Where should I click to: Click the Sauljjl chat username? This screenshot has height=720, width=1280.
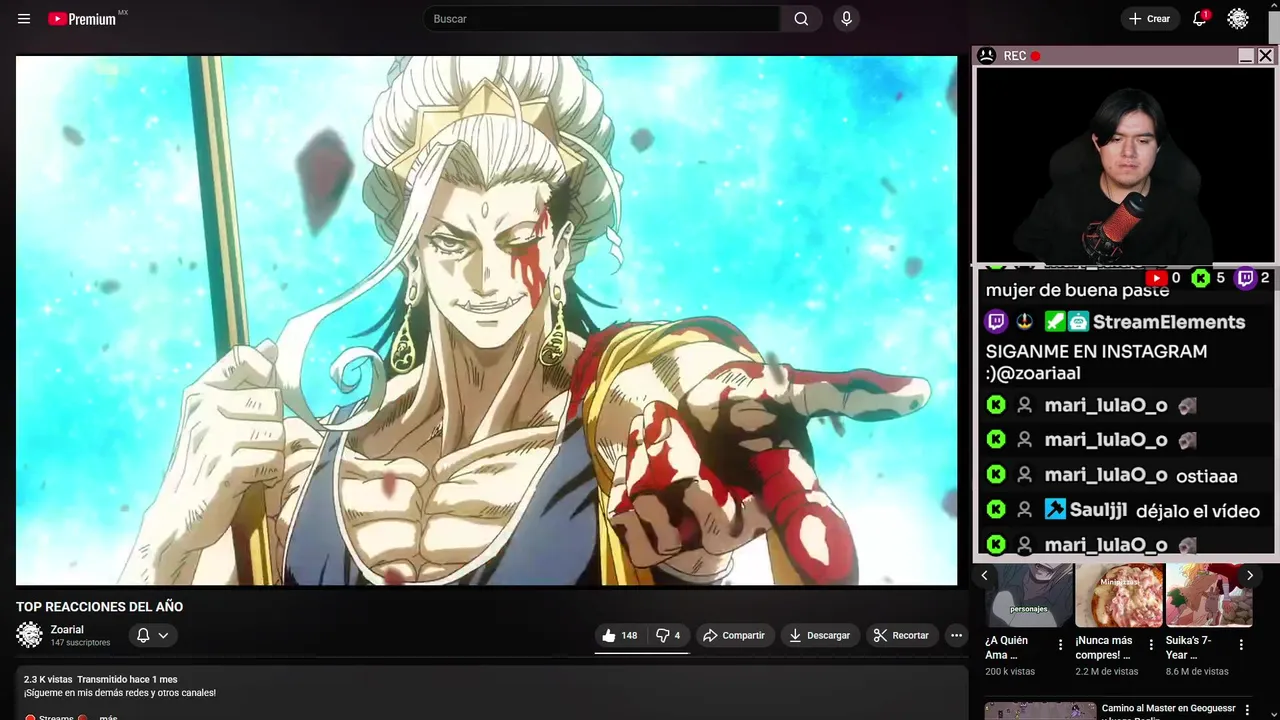pyautogui.click(x=1098, y=510)
